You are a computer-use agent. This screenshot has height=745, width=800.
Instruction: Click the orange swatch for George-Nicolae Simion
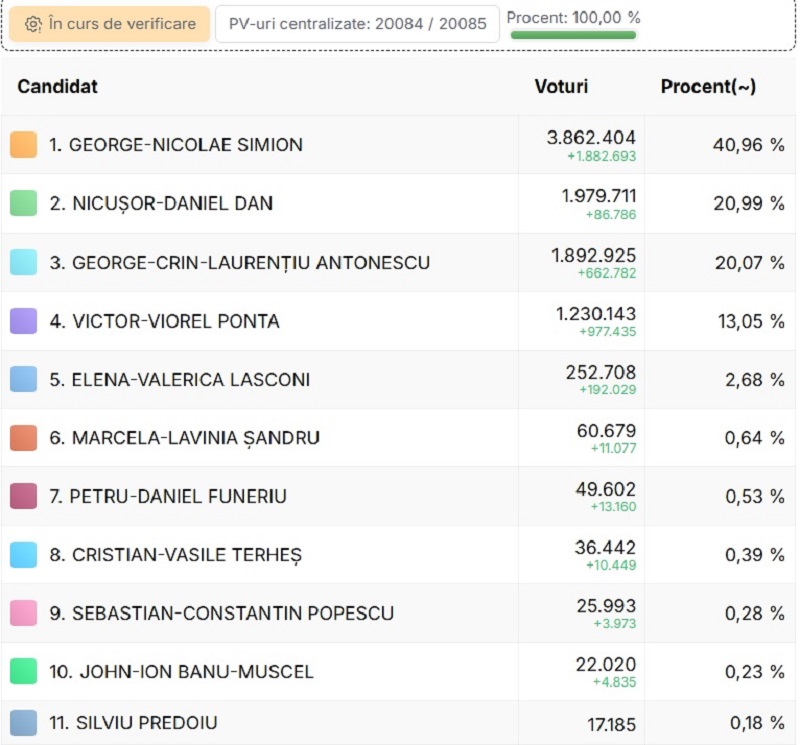(x=23, y=144)
